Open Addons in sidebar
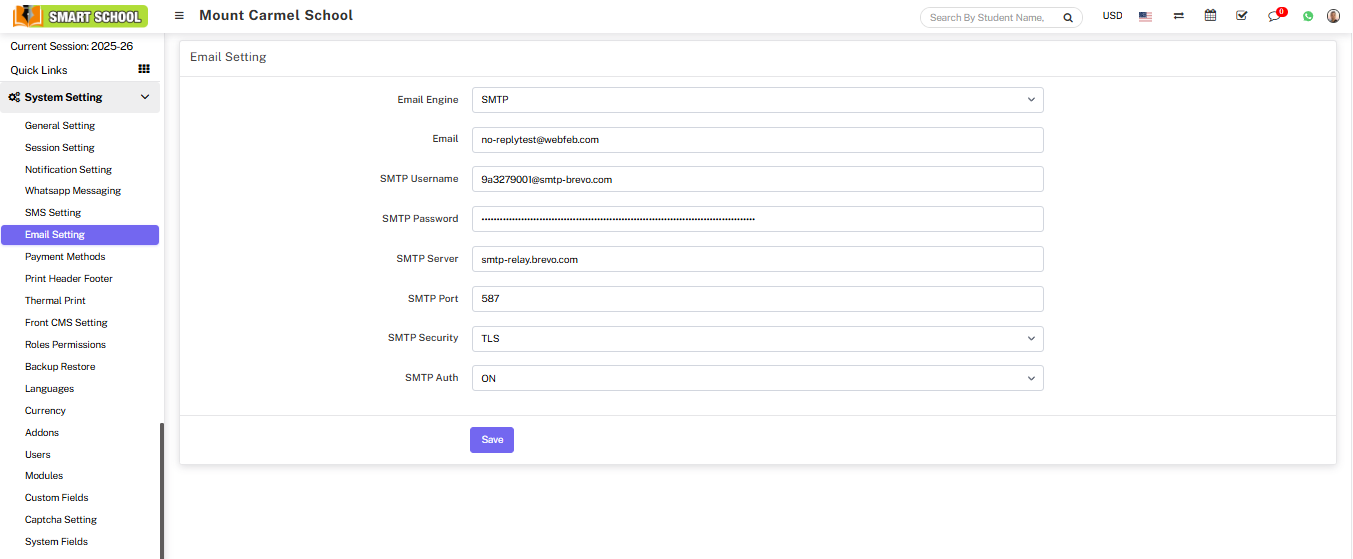 pyautogui.click(x=42, y=433)
